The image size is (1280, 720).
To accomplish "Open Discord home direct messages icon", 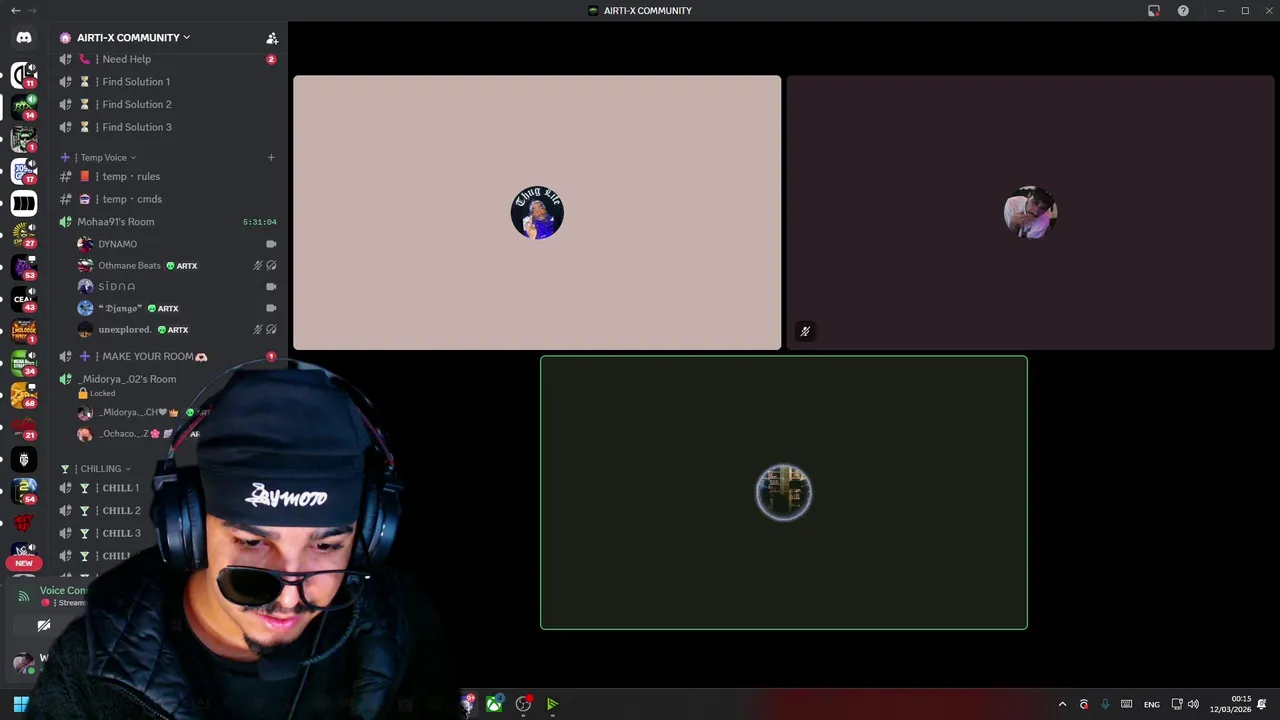I will pos(24,37).
